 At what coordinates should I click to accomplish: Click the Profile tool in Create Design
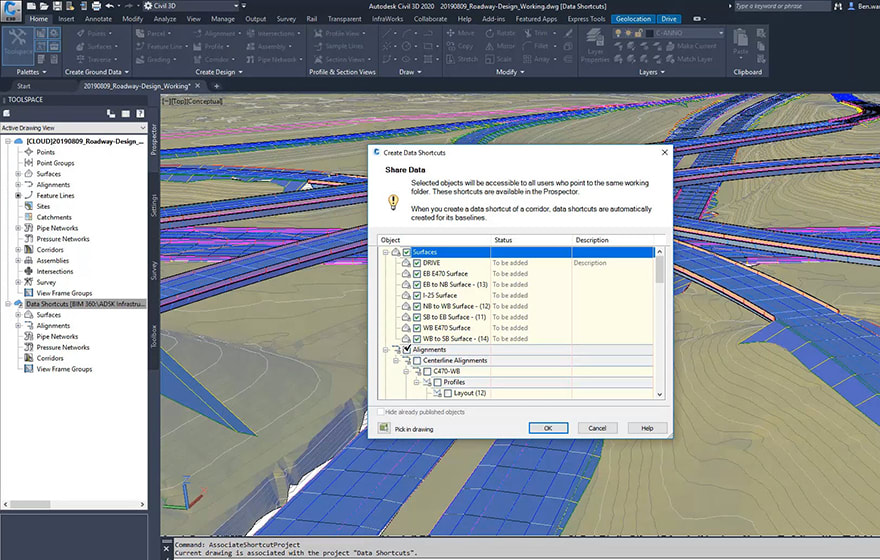pyautogui.click(x=212, y=46)
